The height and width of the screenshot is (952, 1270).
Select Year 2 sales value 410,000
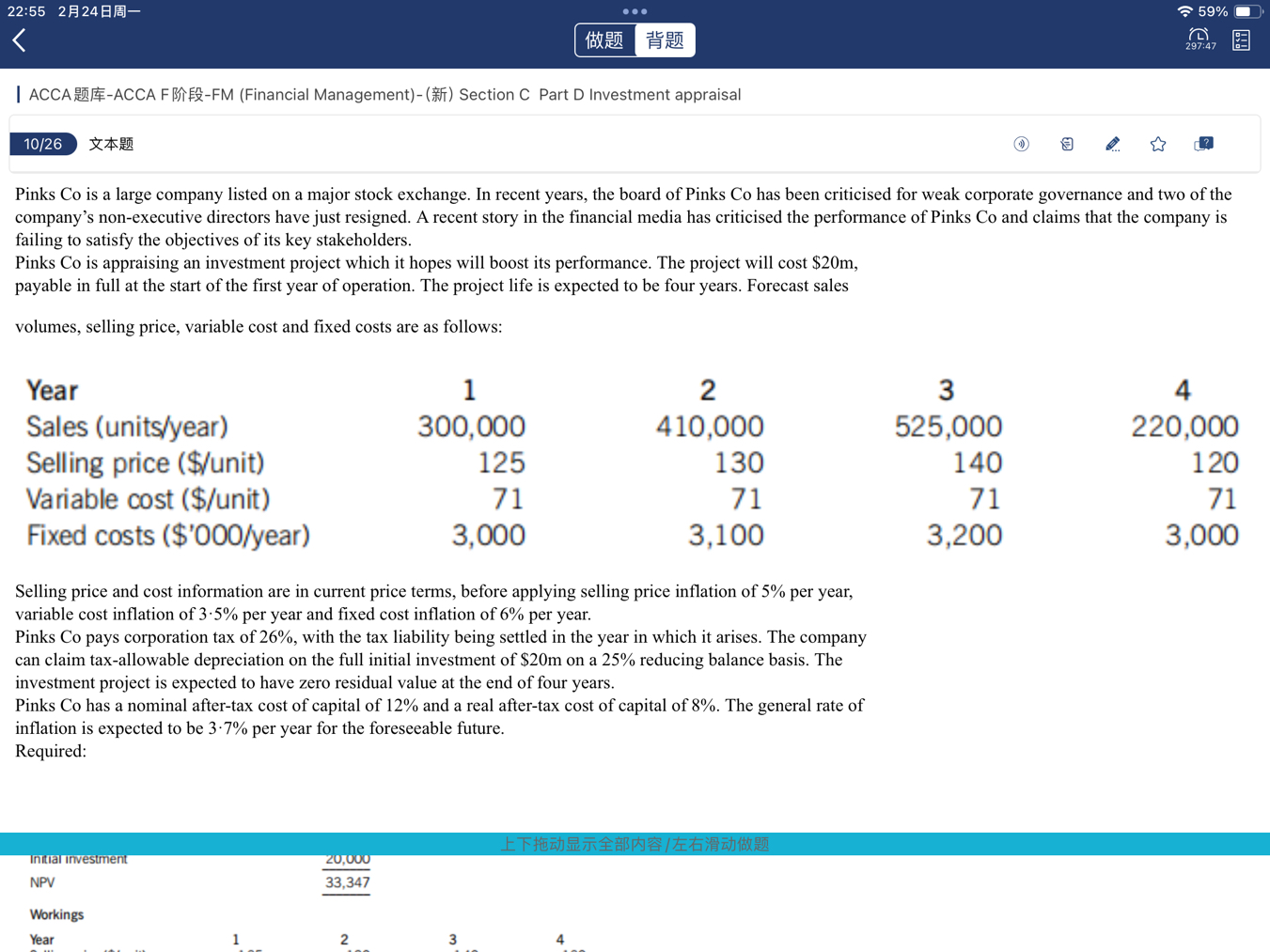[710, 427]
